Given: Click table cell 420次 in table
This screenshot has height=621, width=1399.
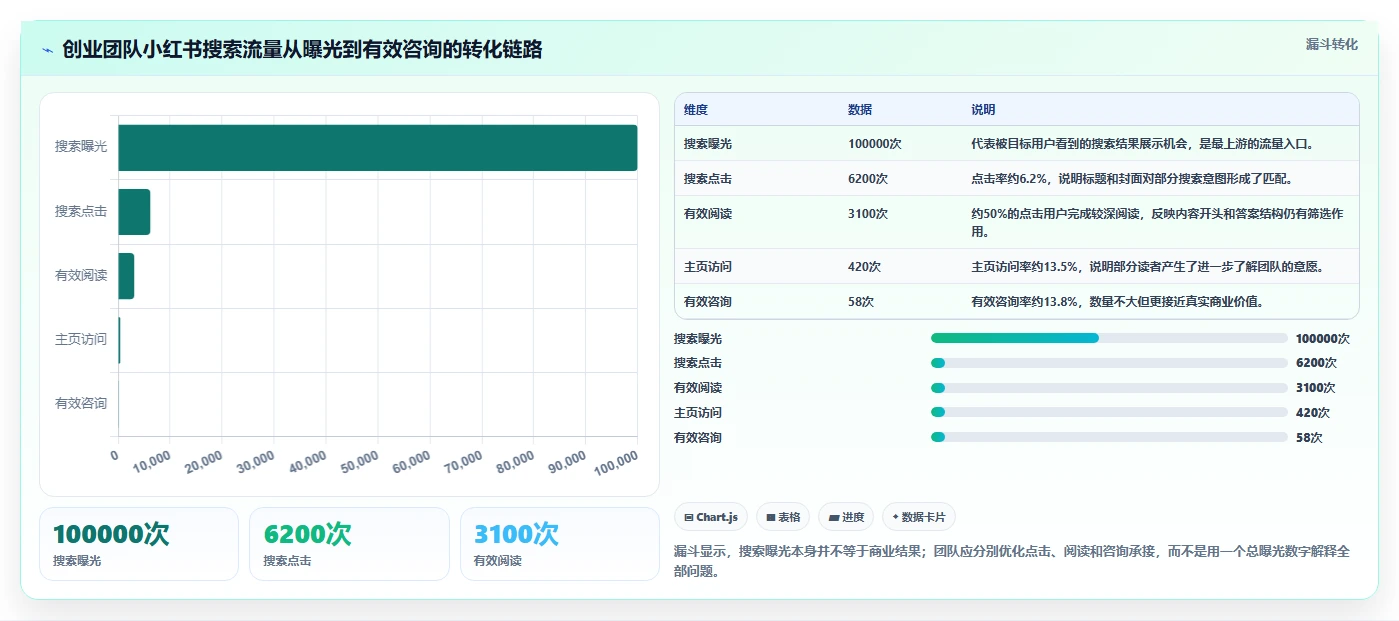Looking at the screenshot, I should tap(865, 267).
